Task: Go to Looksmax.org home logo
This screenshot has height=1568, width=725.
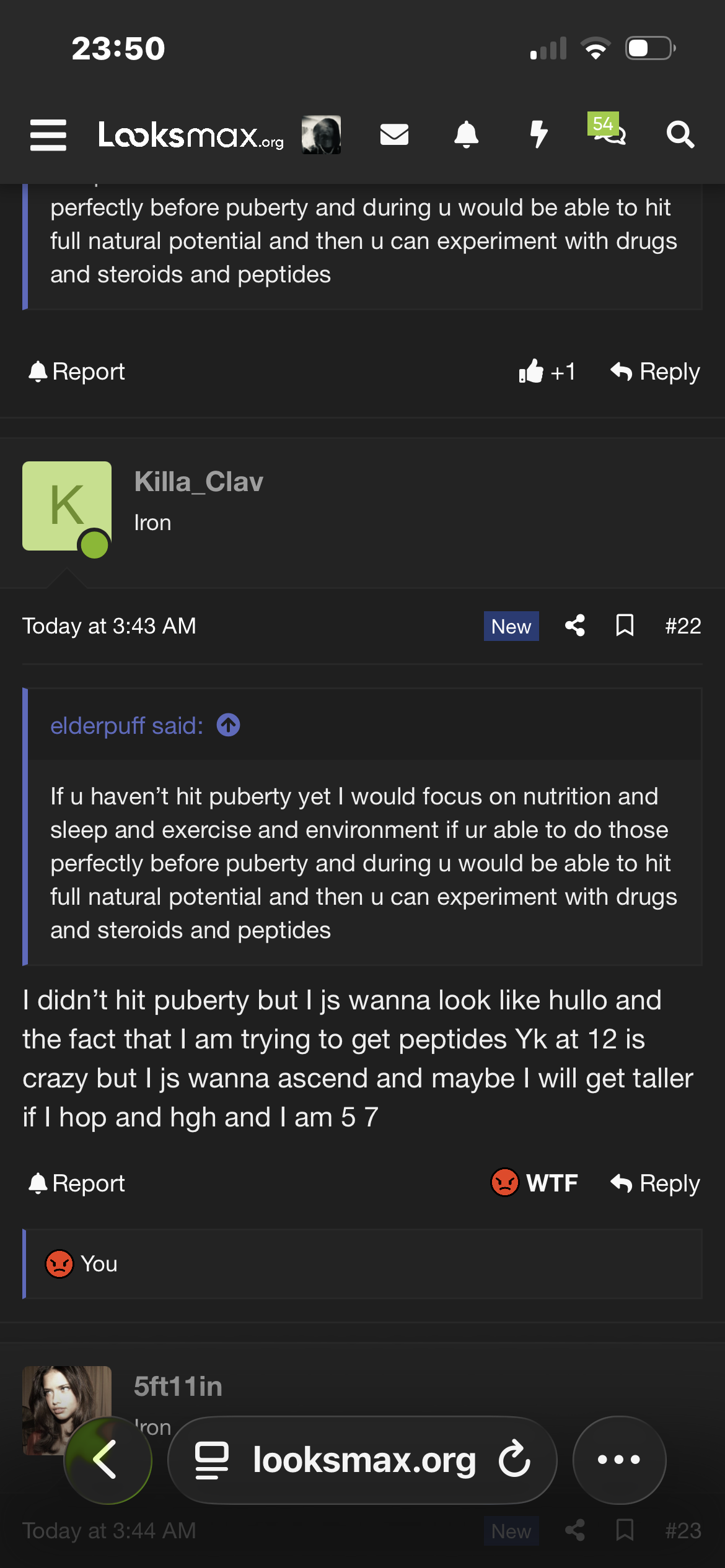Action: point(191,134)
